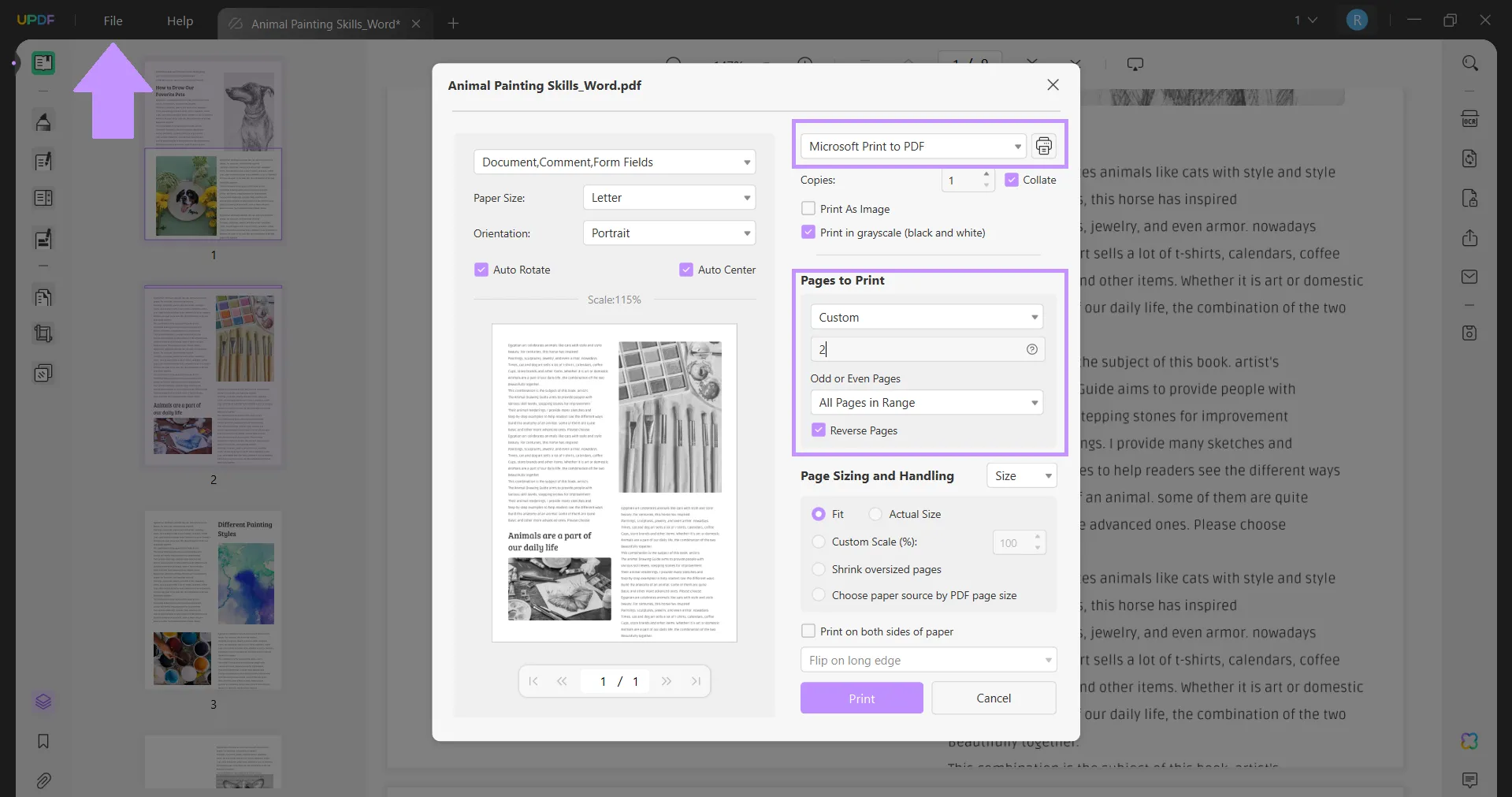Toggle Auto Rotate checkbox
1512x797 pixels.
pyautogui.click(x=481, y=270)
